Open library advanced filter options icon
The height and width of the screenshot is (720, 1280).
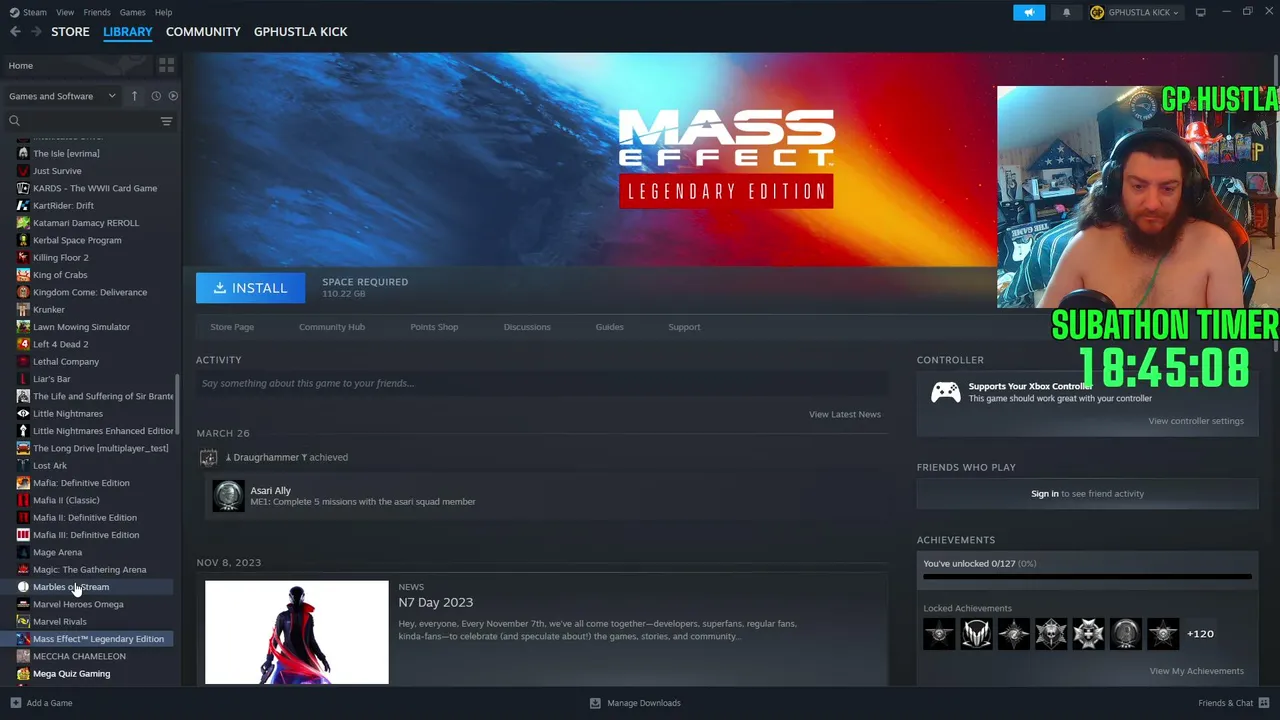[166, 121]
